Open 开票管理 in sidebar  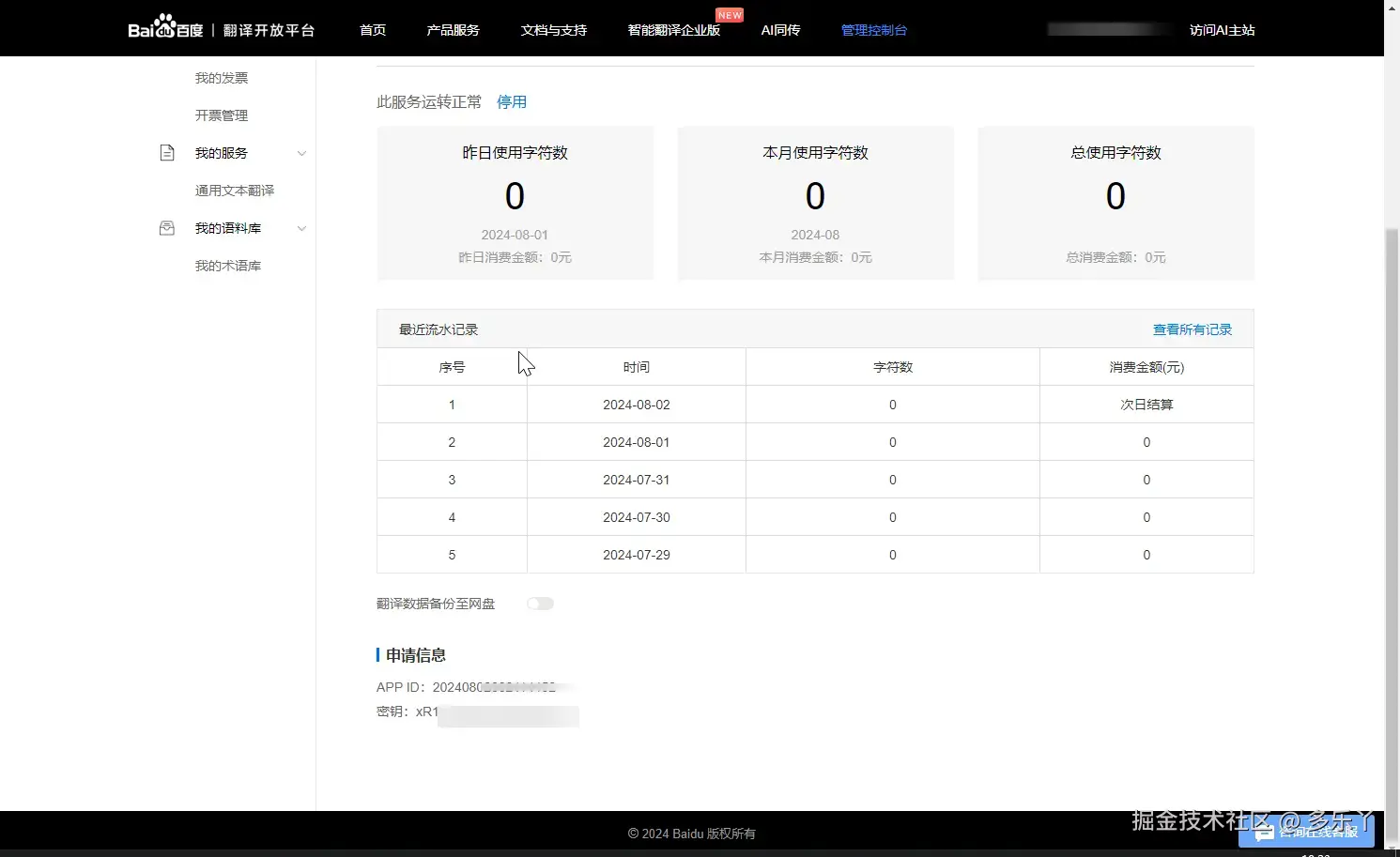pyautogui.click(x=222, y=115)
